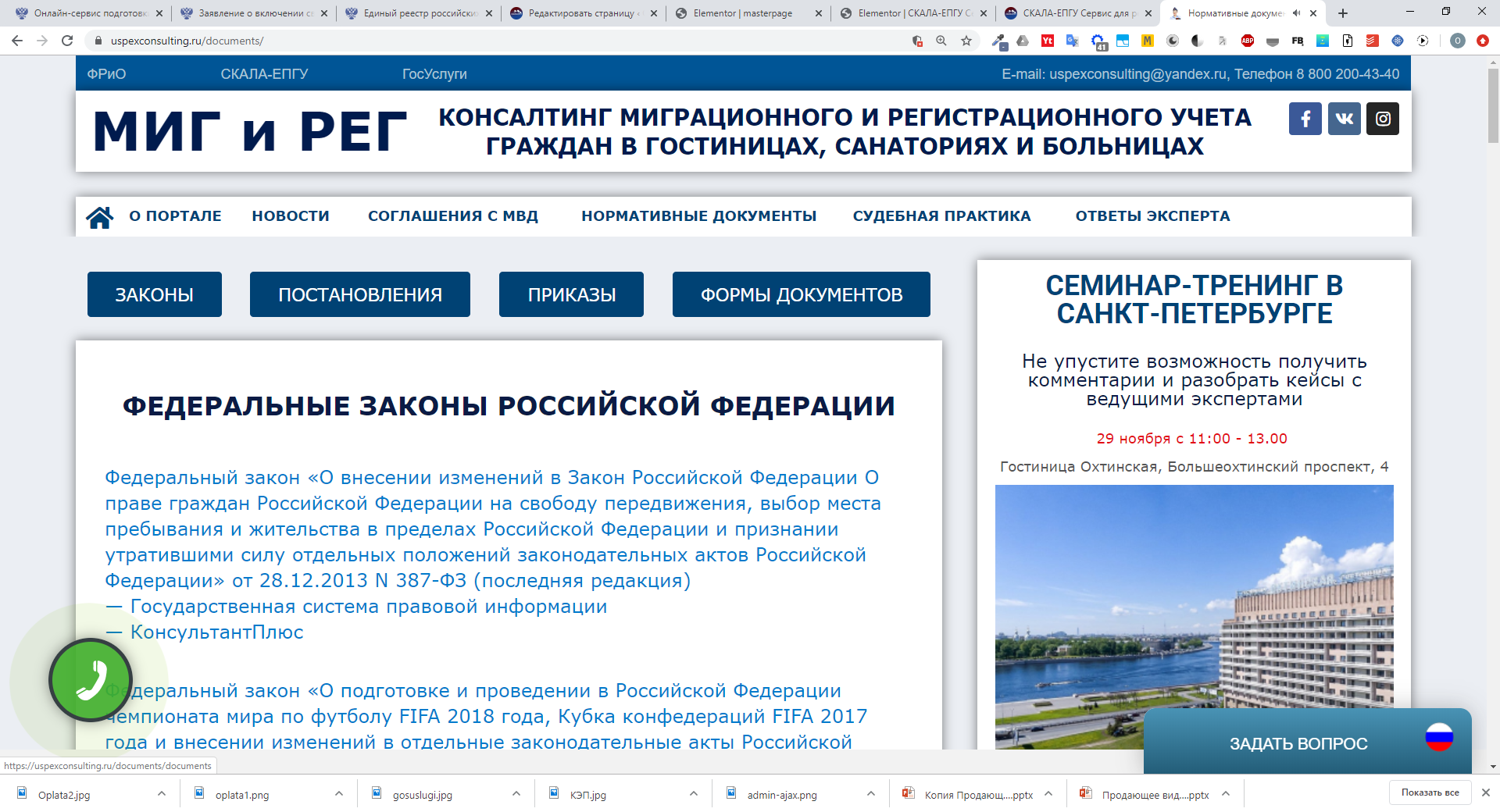Click the page vertical scrollbar thumb
The width and height of the screenshot is (1500, 812).
[1493, 105]
